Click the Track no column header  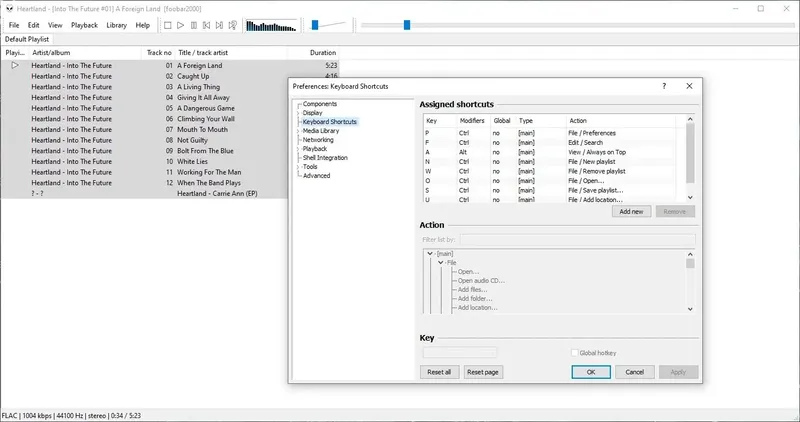click(158, 53)
